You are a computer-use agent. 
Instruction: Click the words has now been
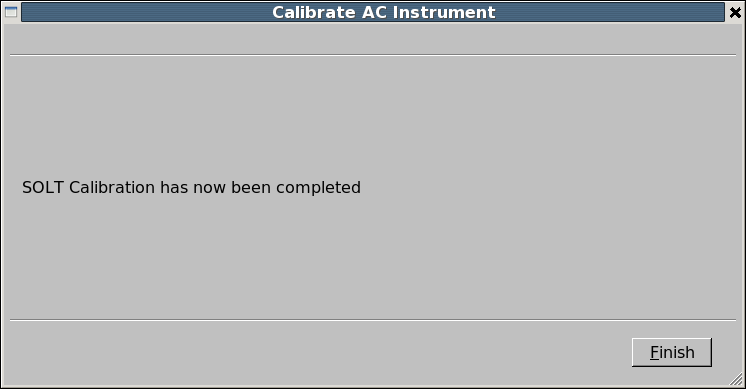[x=216, y=187]
